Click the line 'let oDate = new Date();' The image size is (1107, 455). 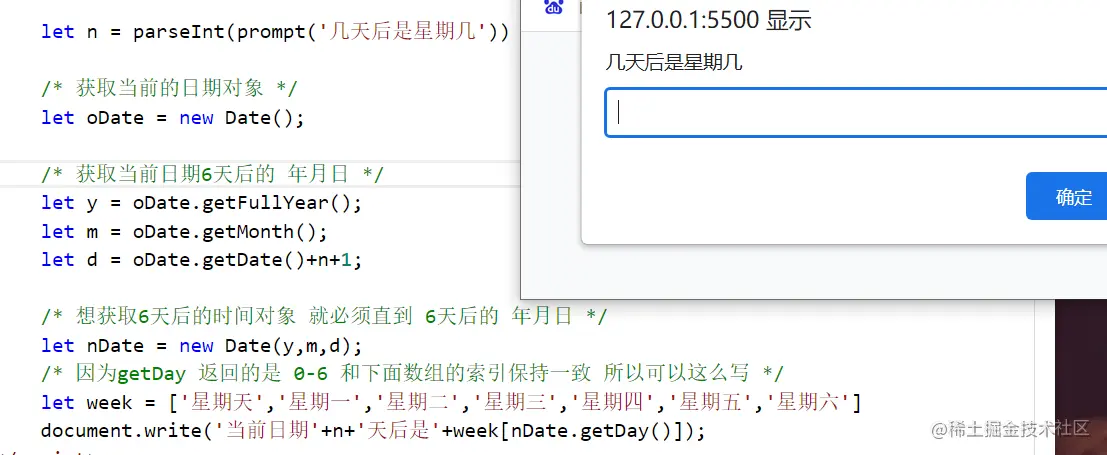tap(172, 117)
